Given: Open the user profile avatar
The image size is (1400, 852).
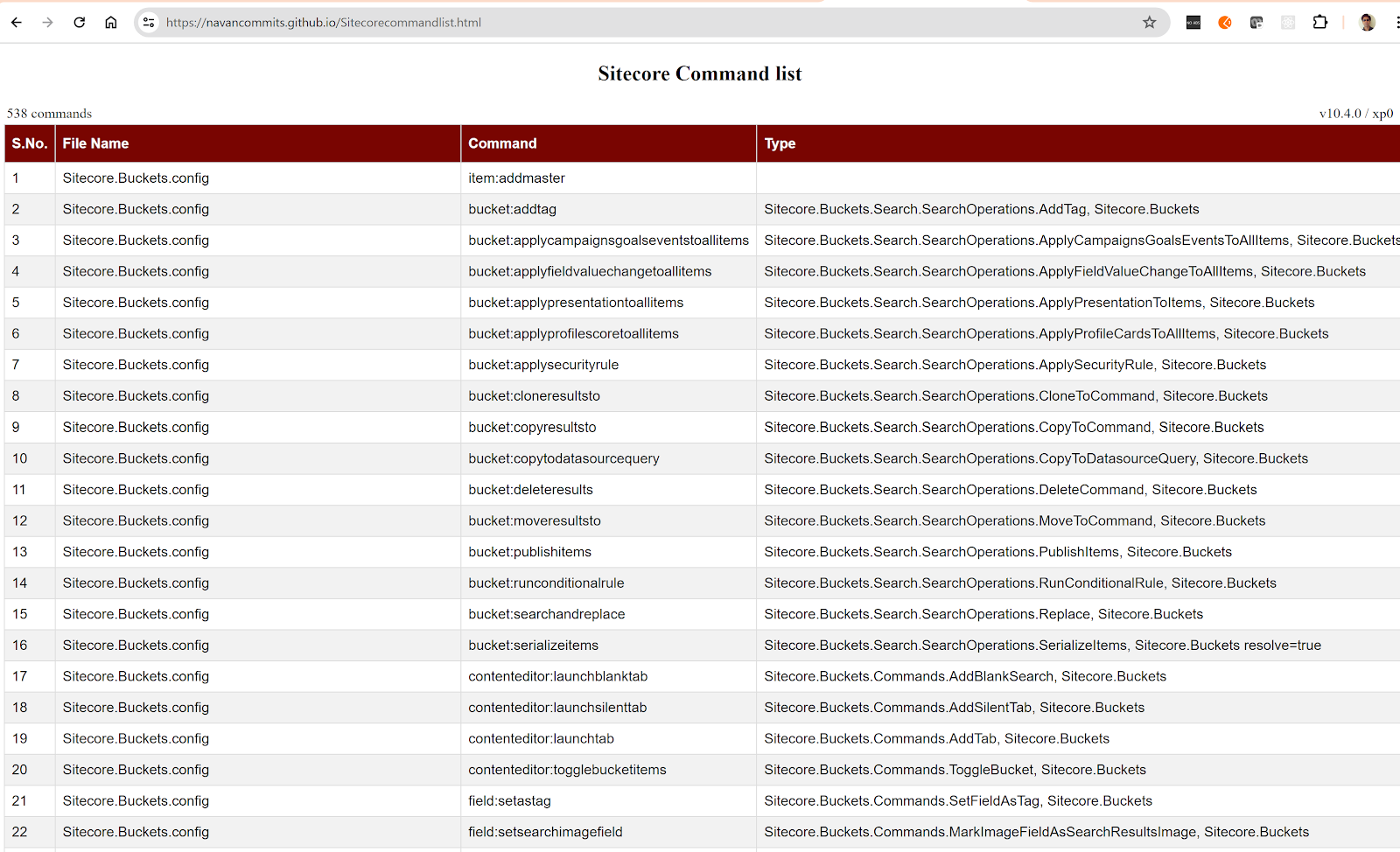Looking at the screenshot, I should click(1368, 23).
